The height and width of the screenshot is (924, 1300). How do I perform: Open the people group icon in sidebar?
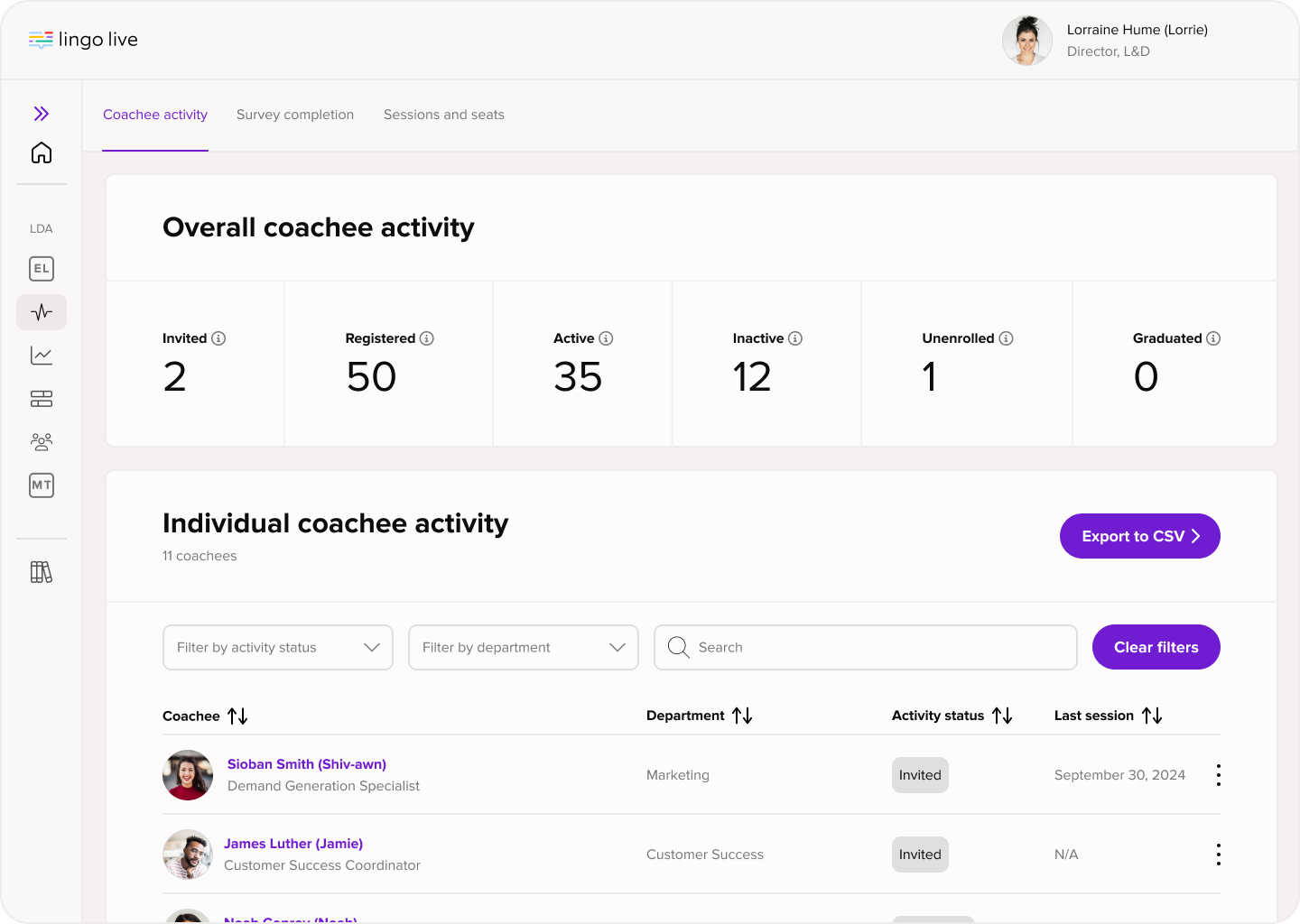pyautogui.click(x=42, y=442)
